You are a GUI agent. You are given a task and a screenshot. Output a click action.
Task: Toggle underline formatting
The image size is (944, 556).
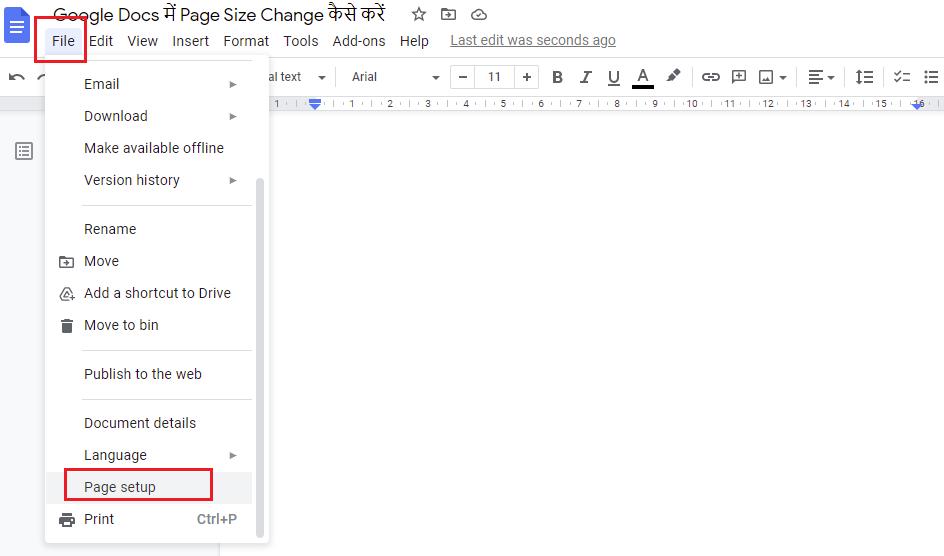pos(613,77)
